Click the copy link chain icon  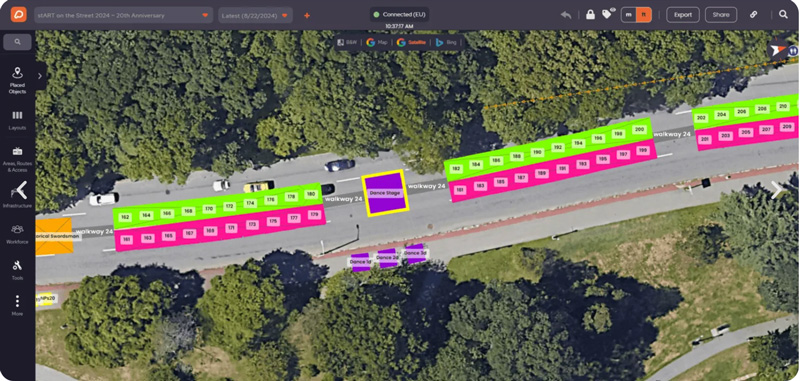coord(753,15)
